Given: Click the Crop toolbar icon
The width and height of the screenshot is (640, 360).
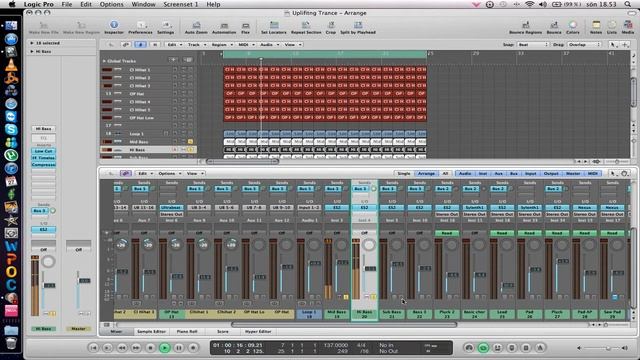Looking at the screenshot, I should [331, 27].
